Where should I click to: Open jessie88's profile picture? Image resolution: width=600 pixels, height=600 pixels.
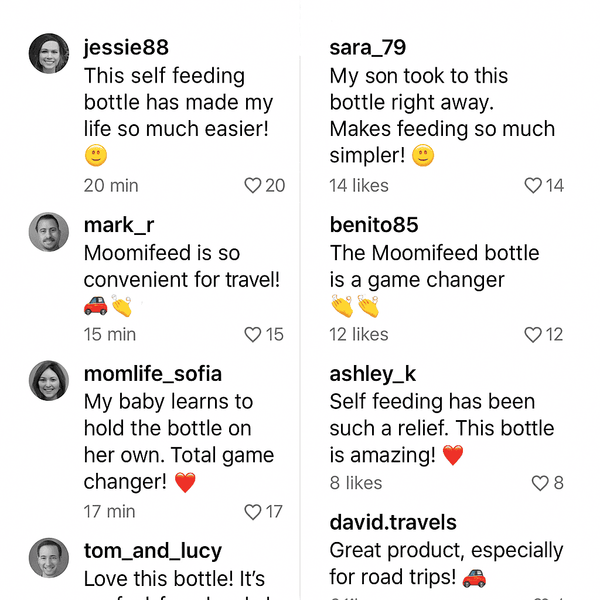pos(49,54)
